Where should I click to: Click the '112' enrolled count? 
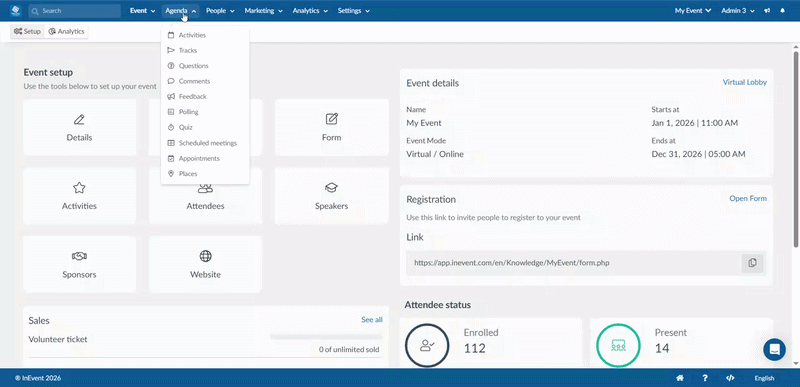pos(474,348)
